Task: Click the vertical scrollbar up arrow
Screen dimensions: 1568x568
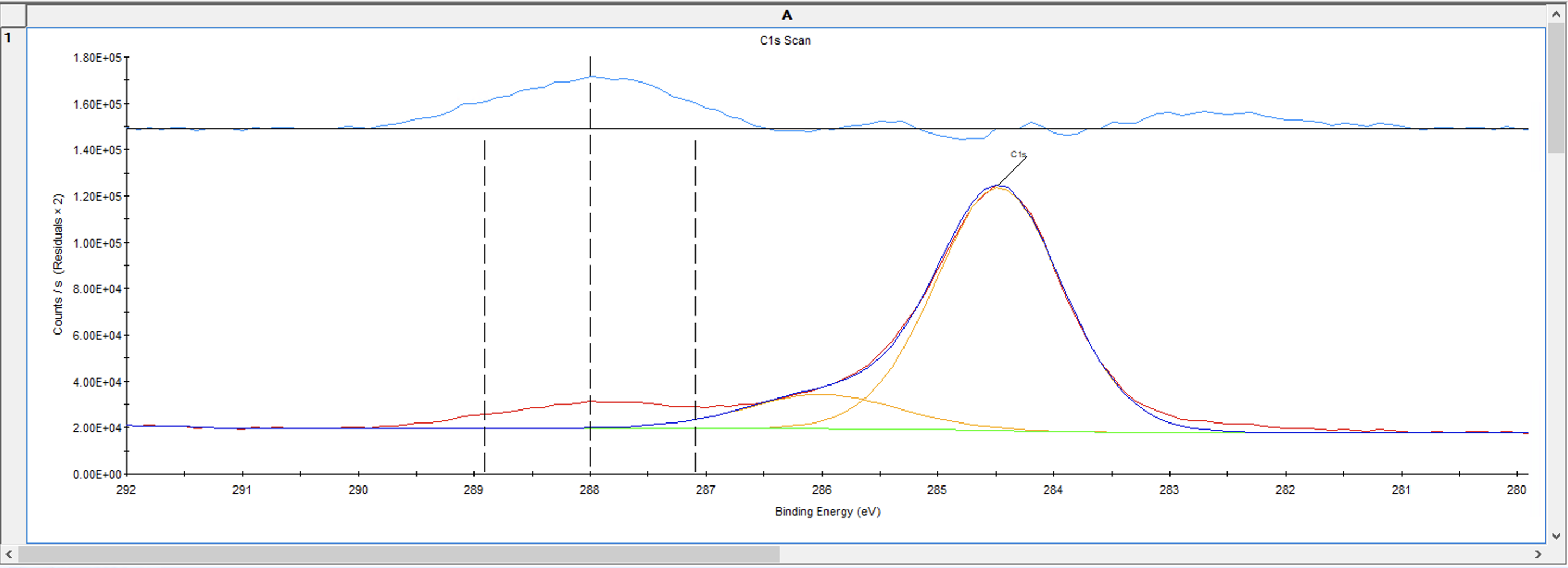Action: (x=1557, y=13)
